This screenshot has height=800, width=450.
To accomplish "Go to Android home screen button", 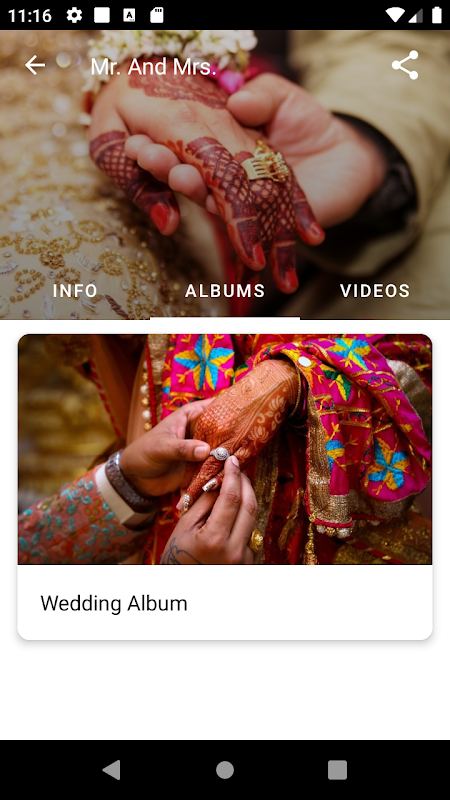I will tap(225, 770).
